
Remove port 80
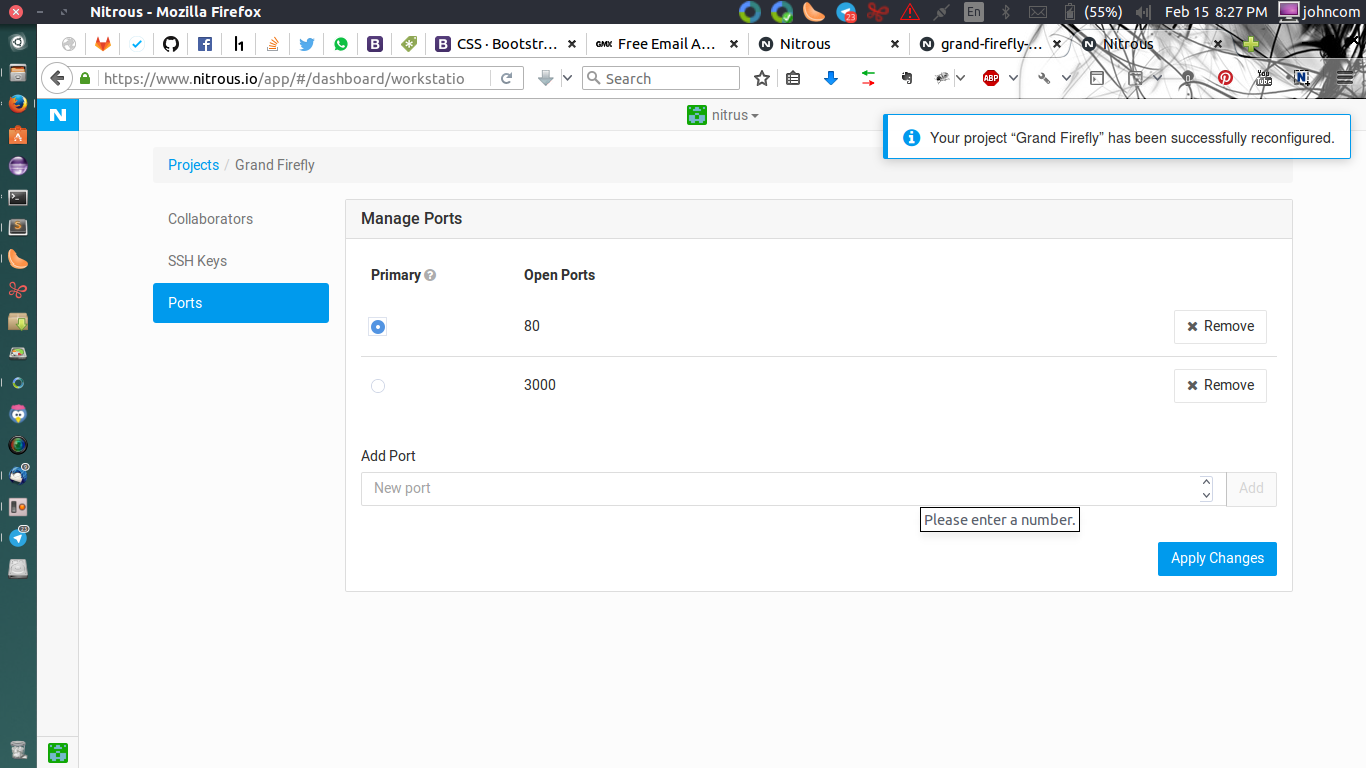coord(1220,327)
